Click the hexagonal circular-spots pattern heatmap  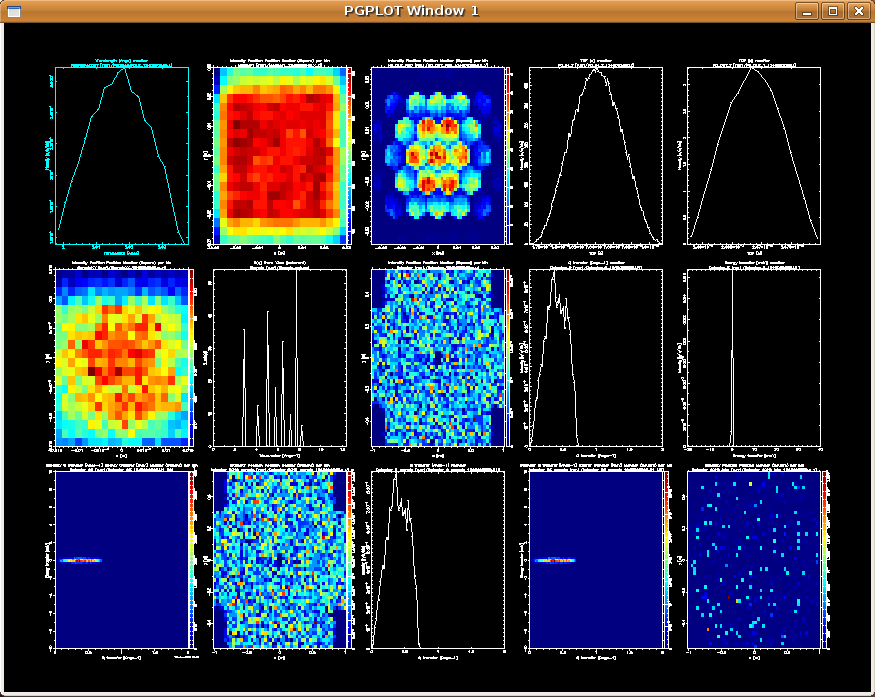pyautogui.click(x=436, y=156)
